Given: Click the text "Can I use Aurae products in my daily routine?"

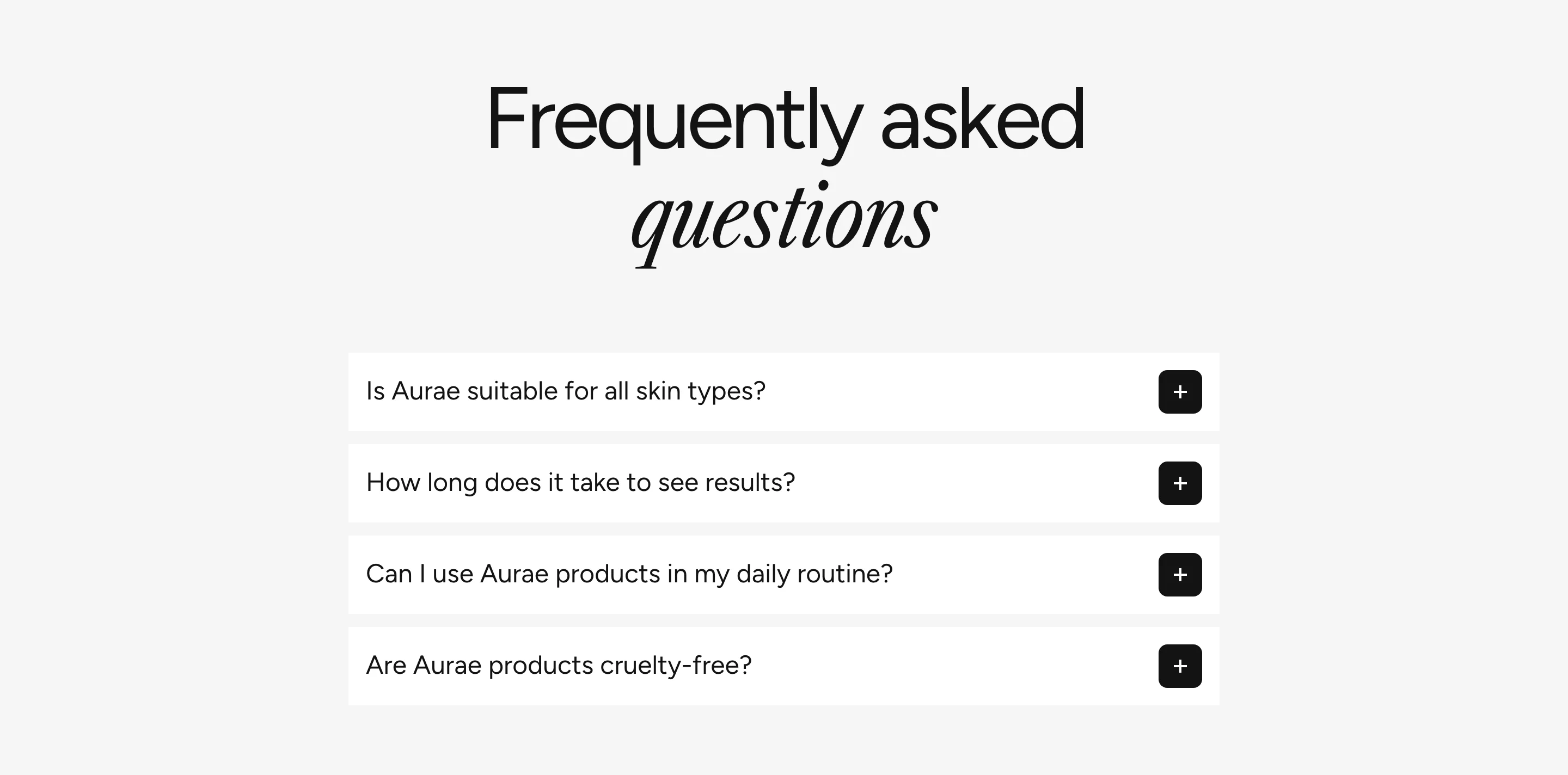Looking at the screenshot, I should [x=629, y=574].
